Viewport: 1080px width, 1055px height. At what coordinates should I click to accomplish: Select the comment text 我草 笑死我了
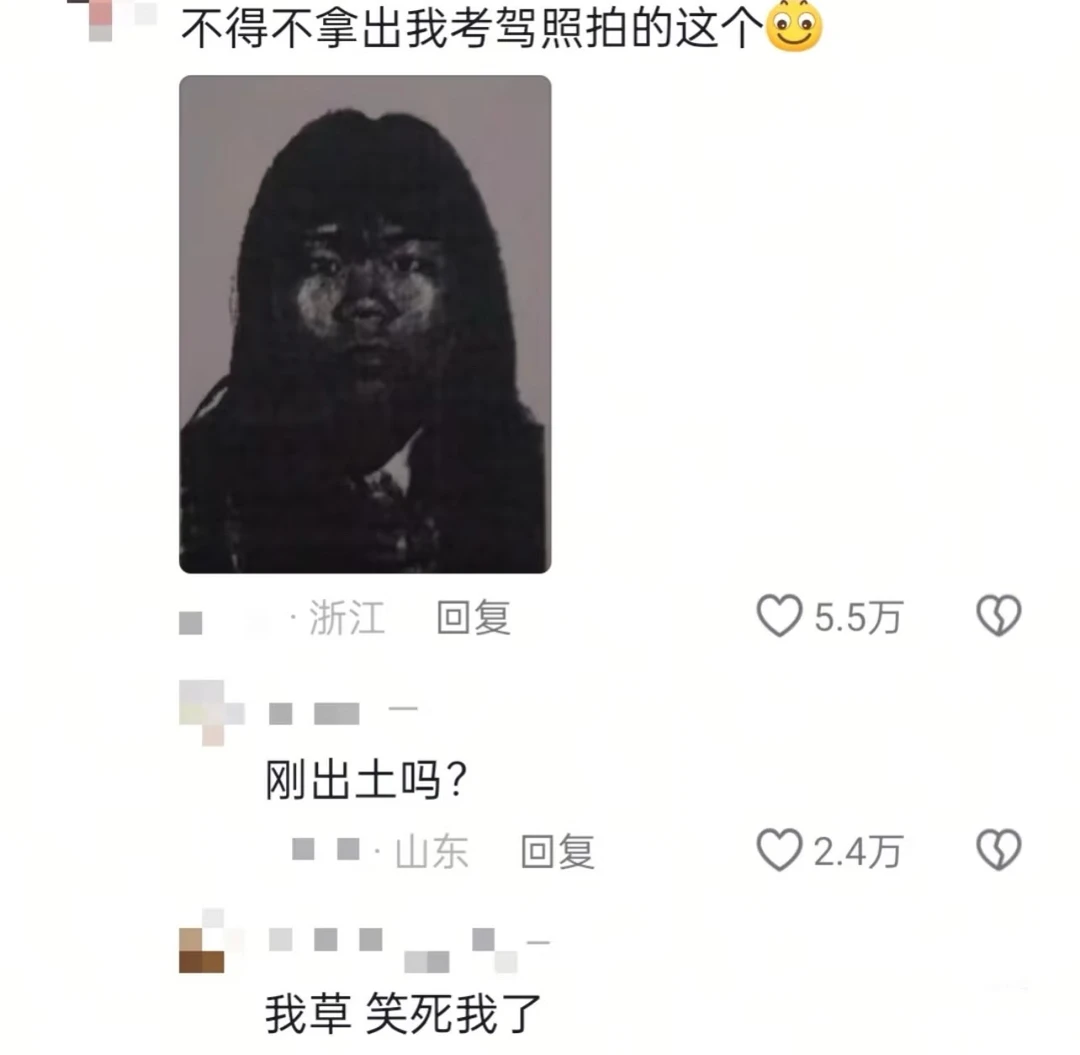point(404,1014)
